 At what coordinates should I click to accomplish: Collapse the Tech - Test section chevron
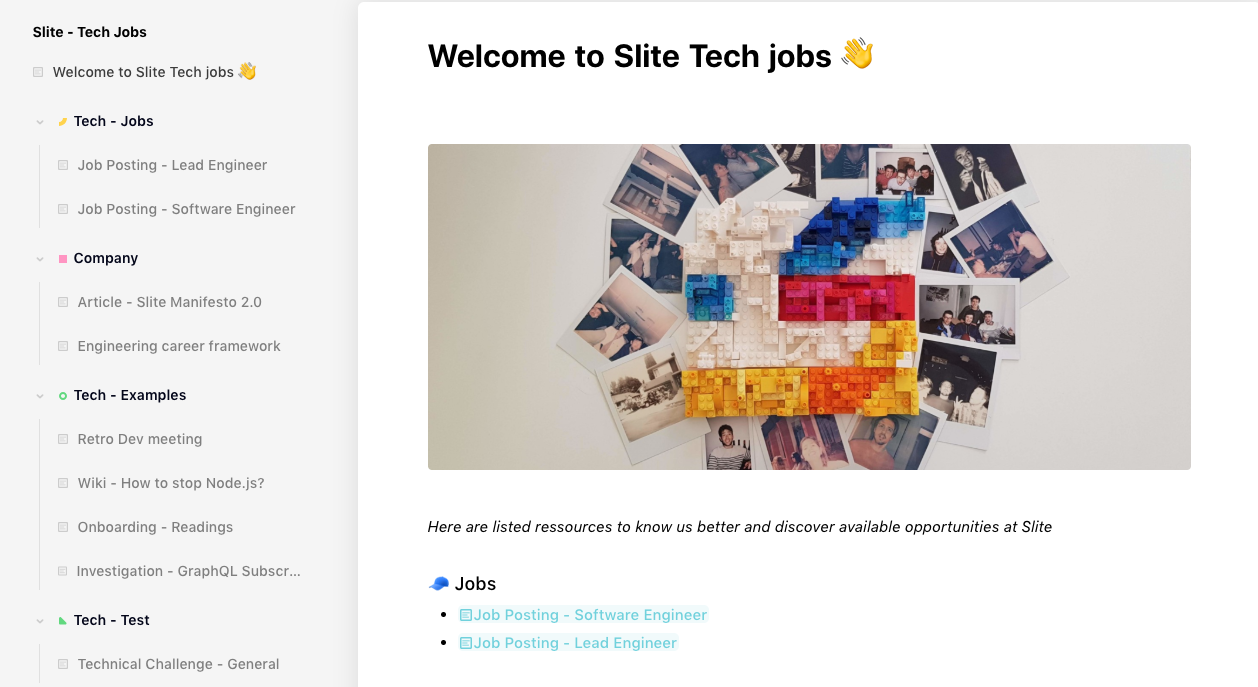pos(40,621)
